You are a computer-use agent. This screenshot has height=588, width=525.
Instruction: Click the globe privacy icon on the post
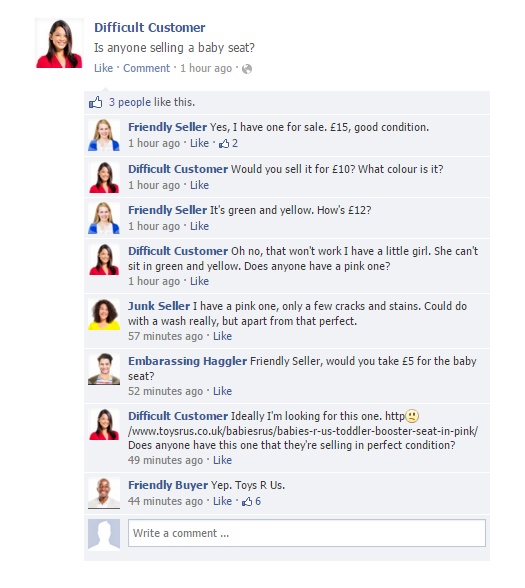click(247, 69)
